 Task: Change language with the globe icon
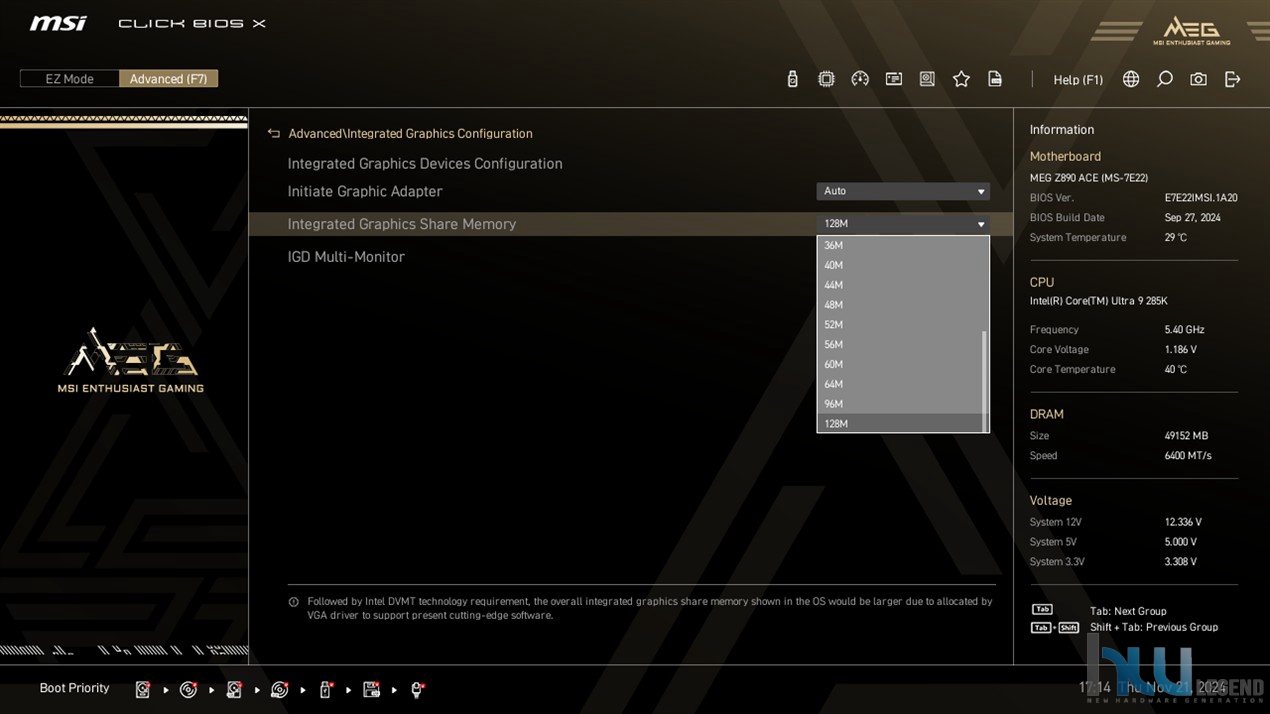(x=1131, y=79)
